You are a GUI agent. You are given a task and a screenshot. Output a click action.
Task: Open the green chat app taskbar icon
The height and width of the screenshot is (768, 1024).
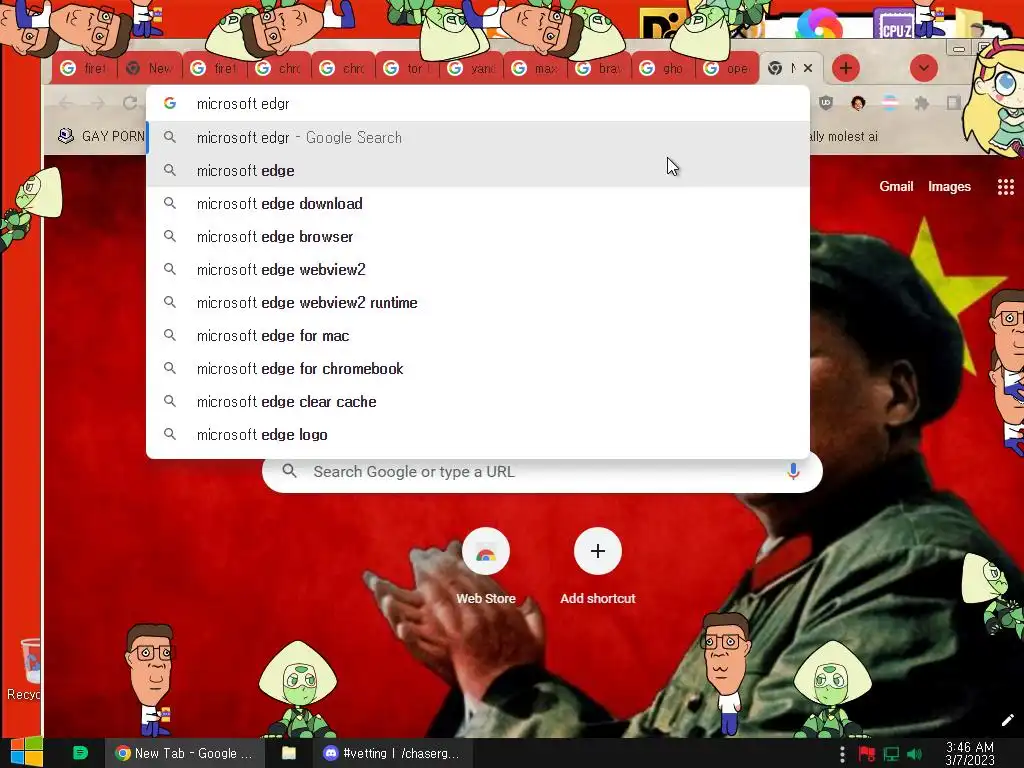[x=80, y=753]
